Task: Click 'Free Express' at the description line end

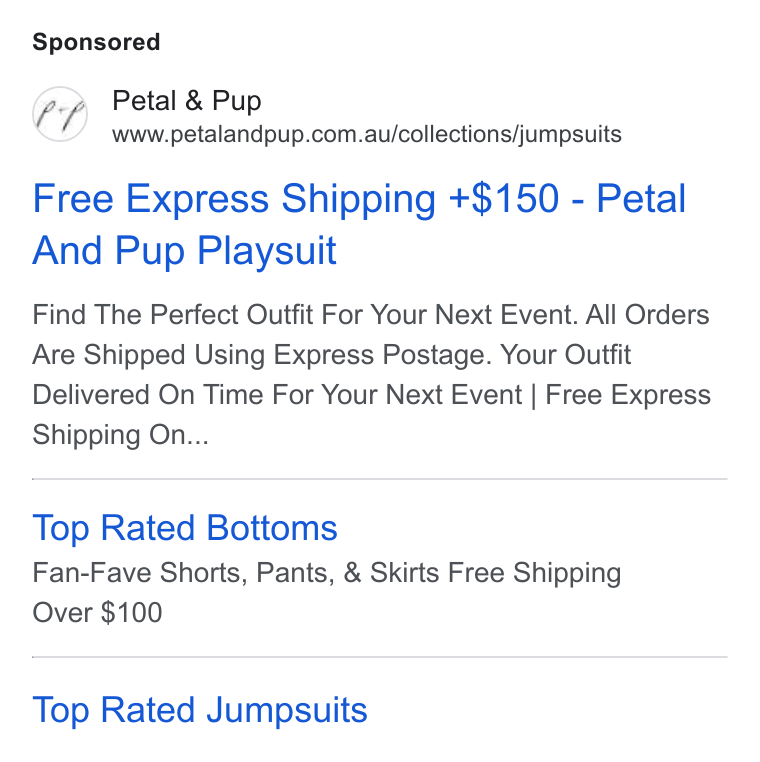Action: [x=628, y=395]
